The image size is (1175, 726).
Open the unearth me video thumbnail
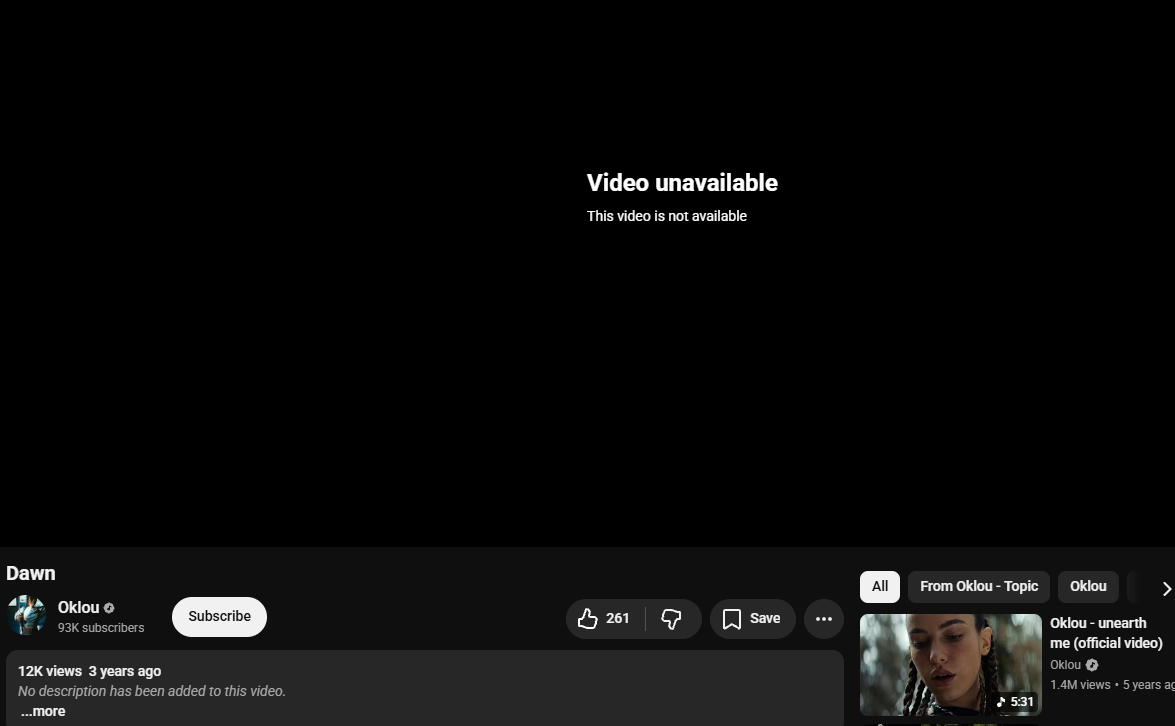click(950, 665)
